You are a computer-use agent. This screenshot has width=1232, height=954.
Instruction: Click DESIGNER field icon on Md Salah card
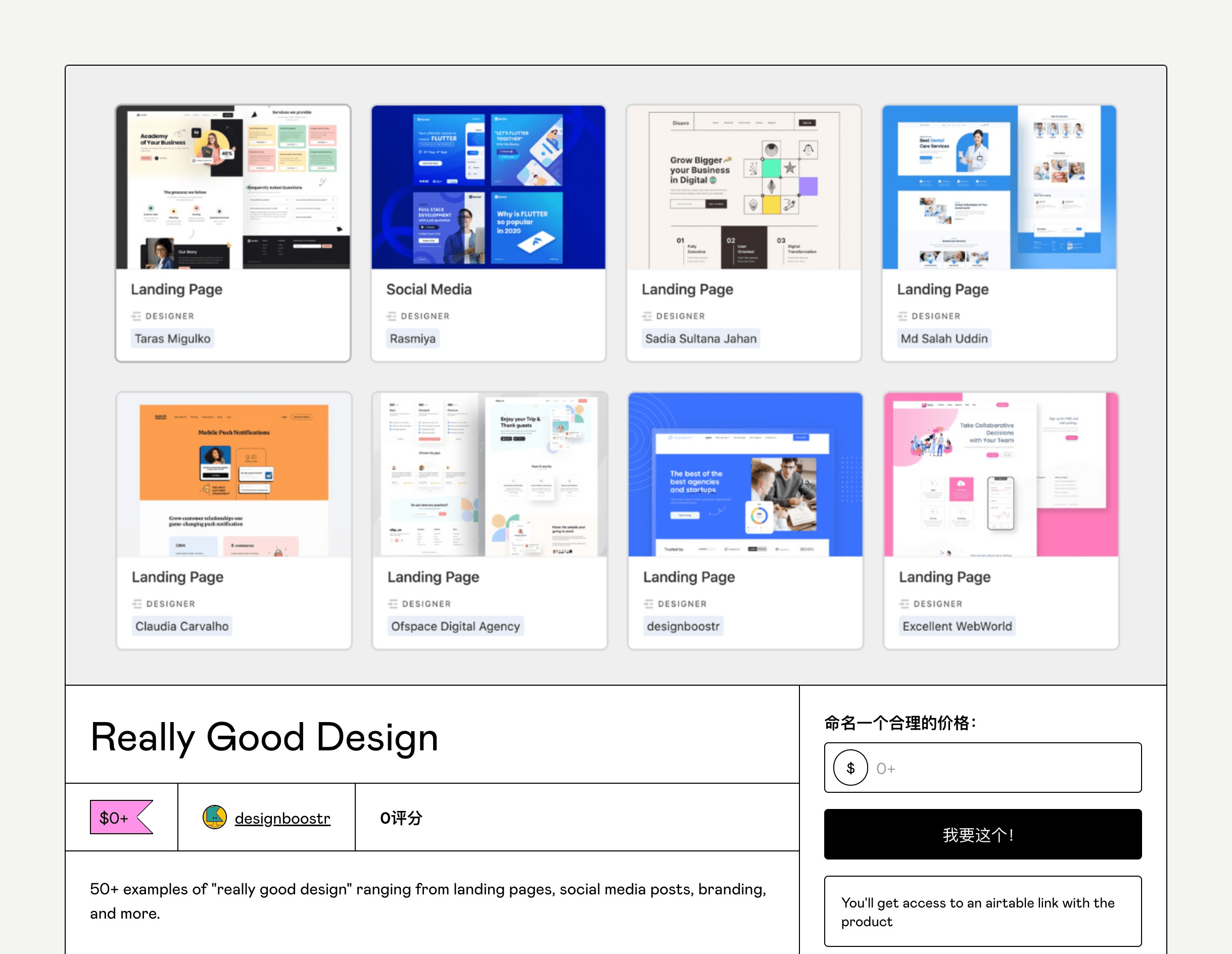[x=903, y=316]
